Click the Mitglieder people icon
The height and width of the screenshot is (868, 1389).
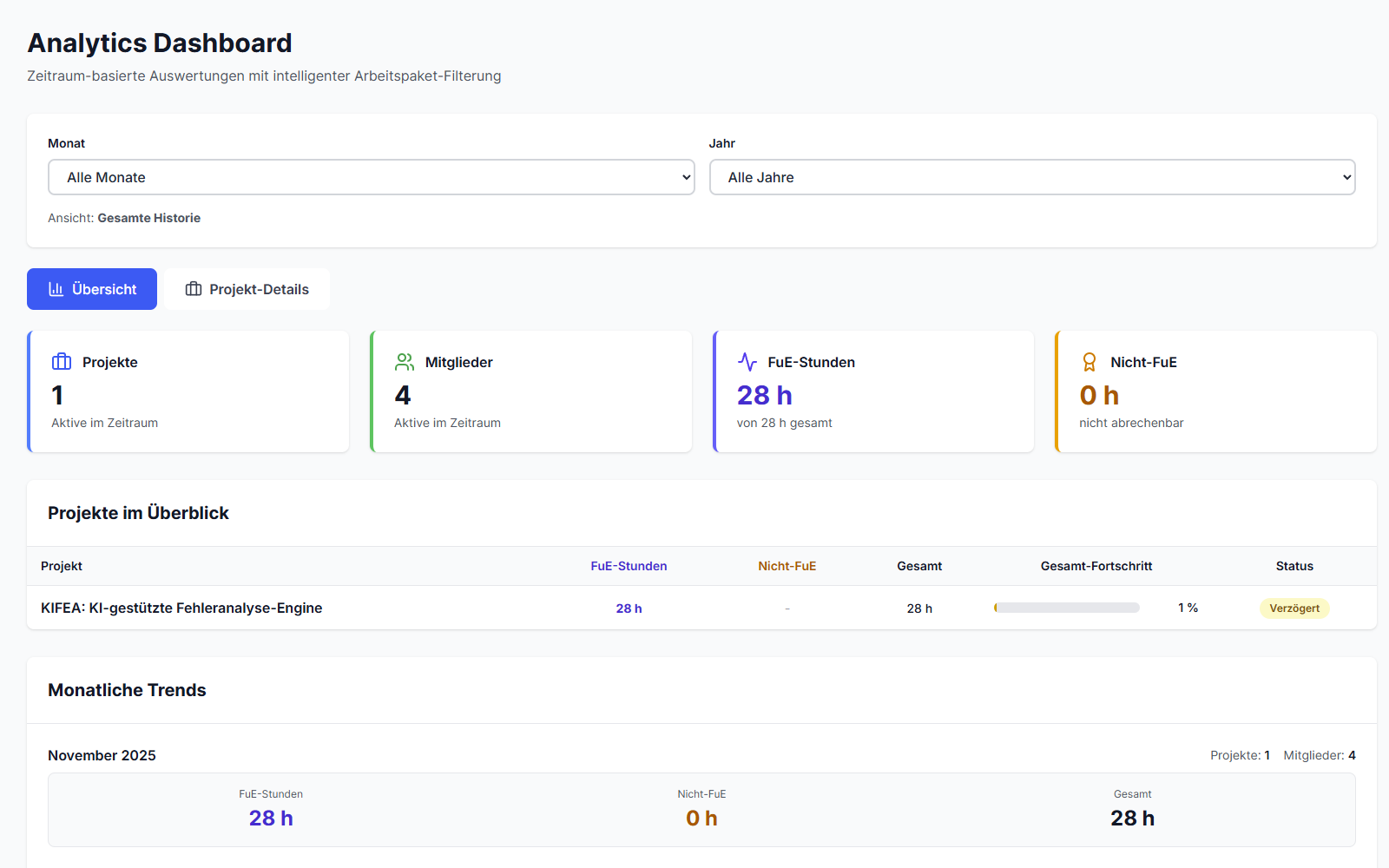[404, 362]
